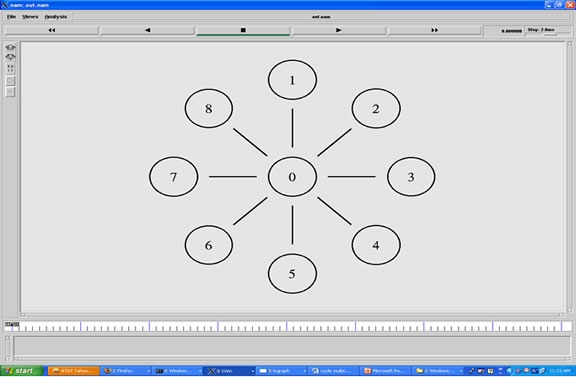Image resolution: width=576 pixels, height=377 pixels.
Task: Play the animation forward
Action: pos(338,30)
